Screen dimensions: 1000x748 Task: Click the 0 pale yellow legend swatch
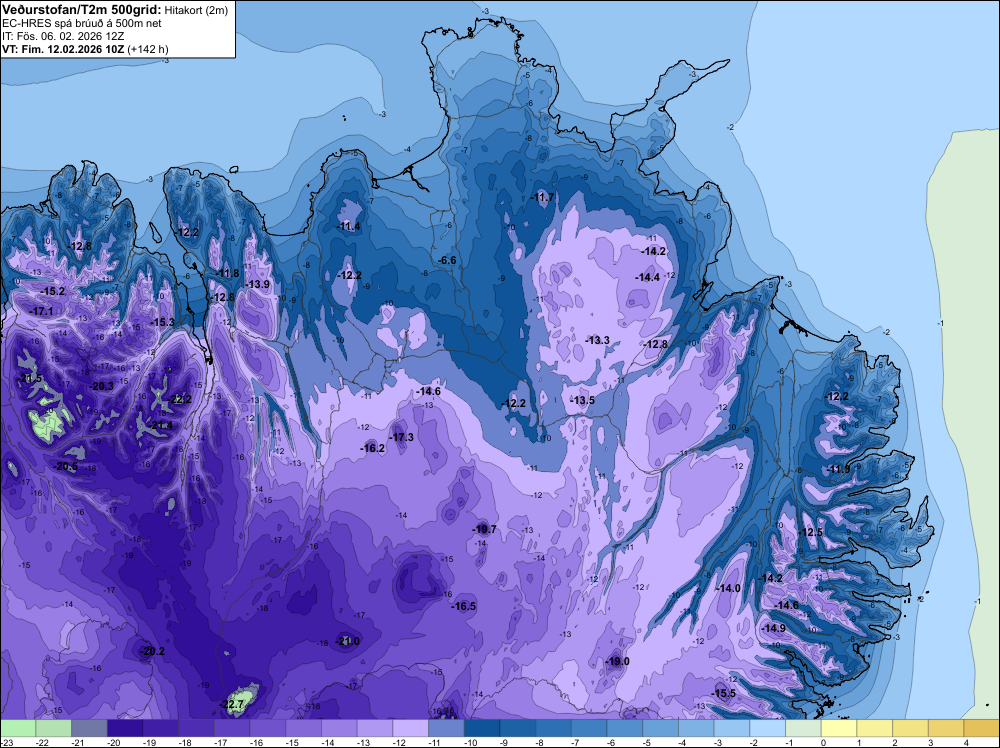(839, 728)
